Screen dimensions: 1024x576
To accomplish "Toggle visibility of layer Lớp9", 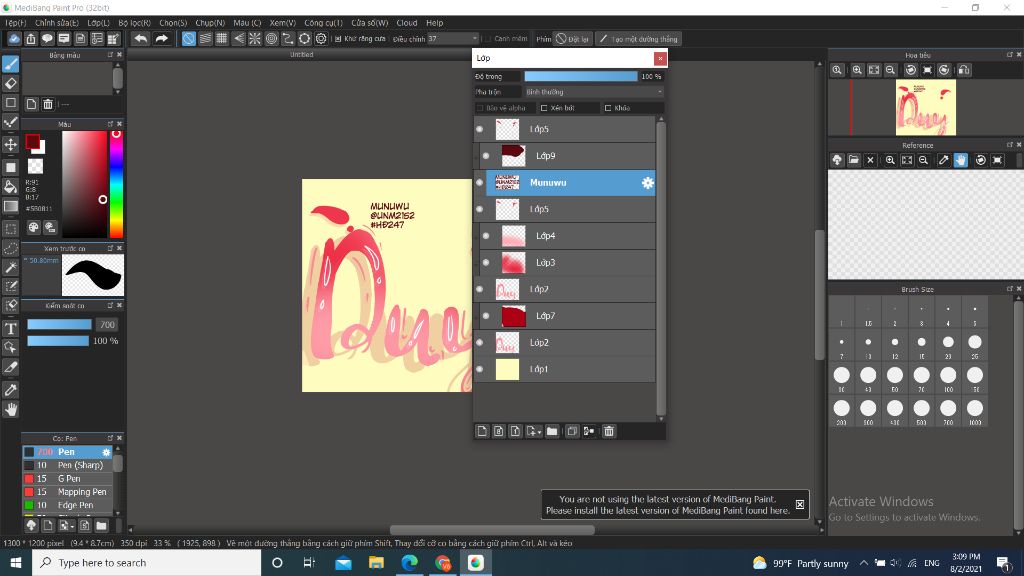I will point(486,156).
